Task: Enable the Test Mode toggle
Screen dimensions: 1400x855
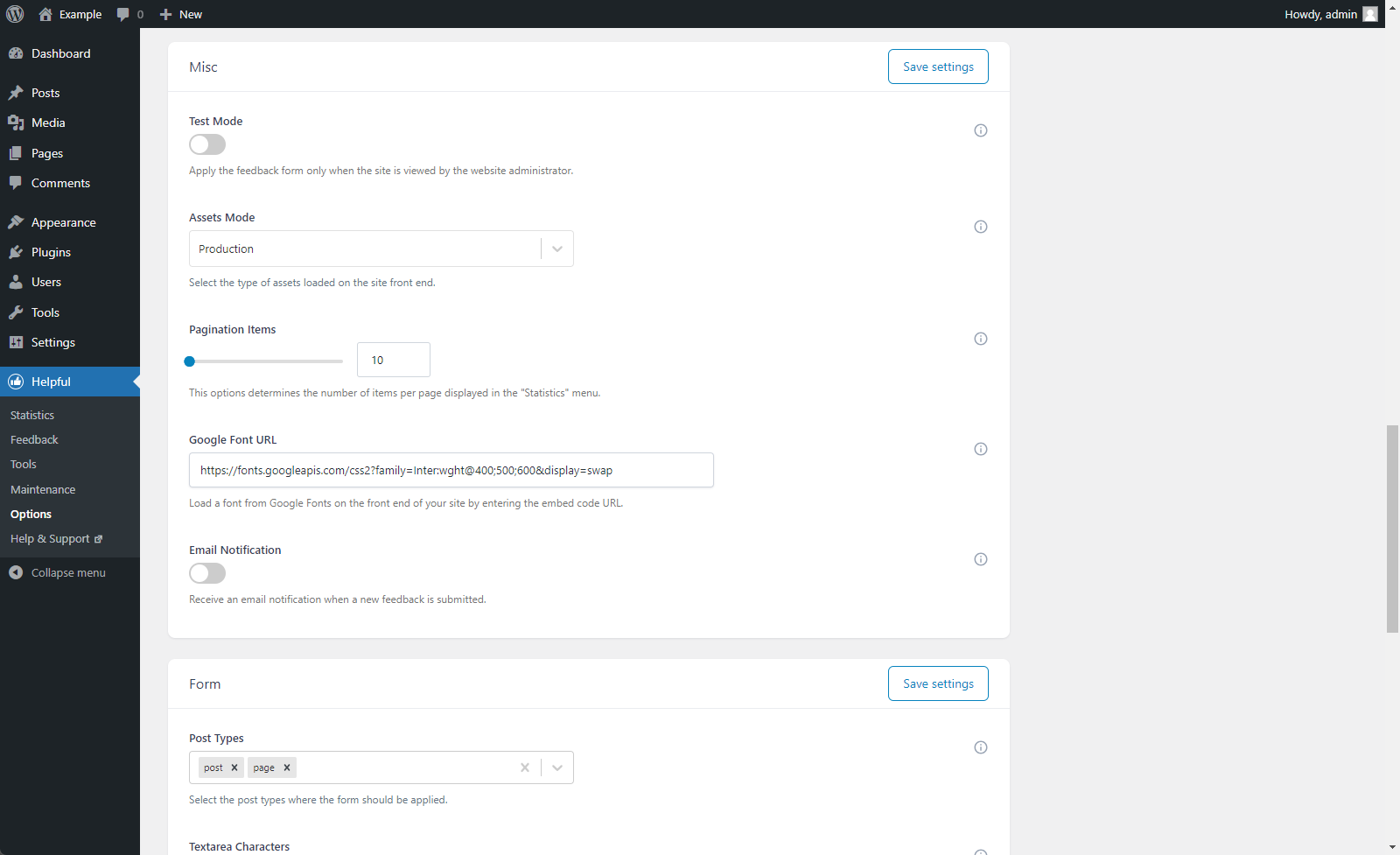Action: (207, 144)
